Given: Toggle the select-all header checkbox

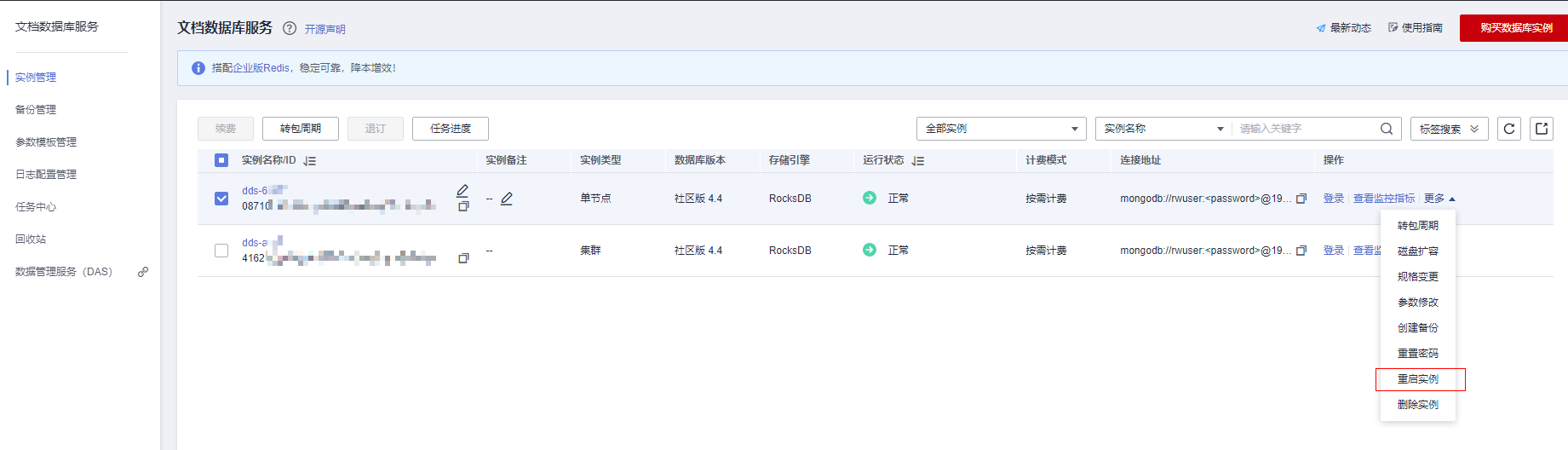Looking at the screenshot, I should click(221, 160).
